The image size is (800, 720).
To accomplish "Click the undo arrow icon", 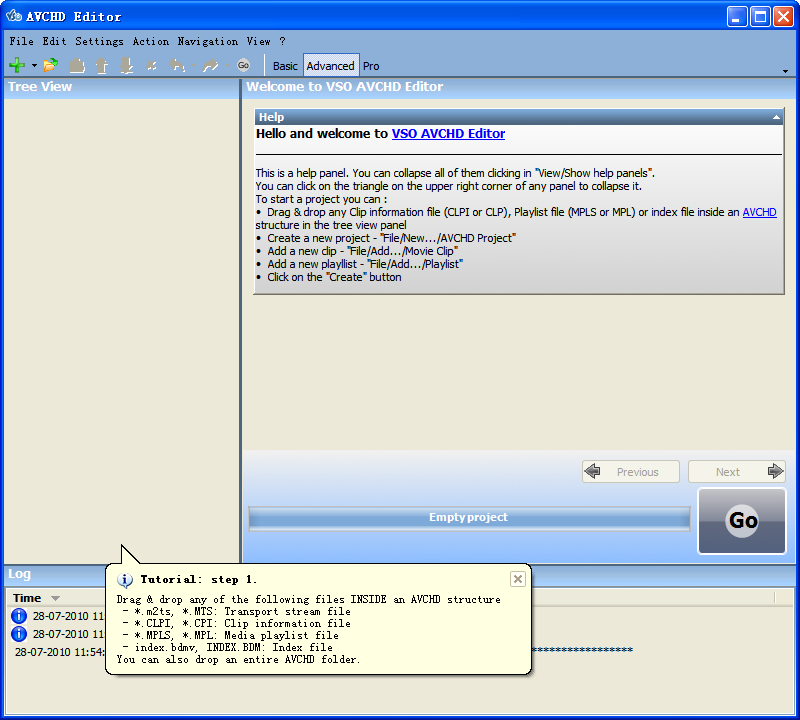I will pos(177,65).
